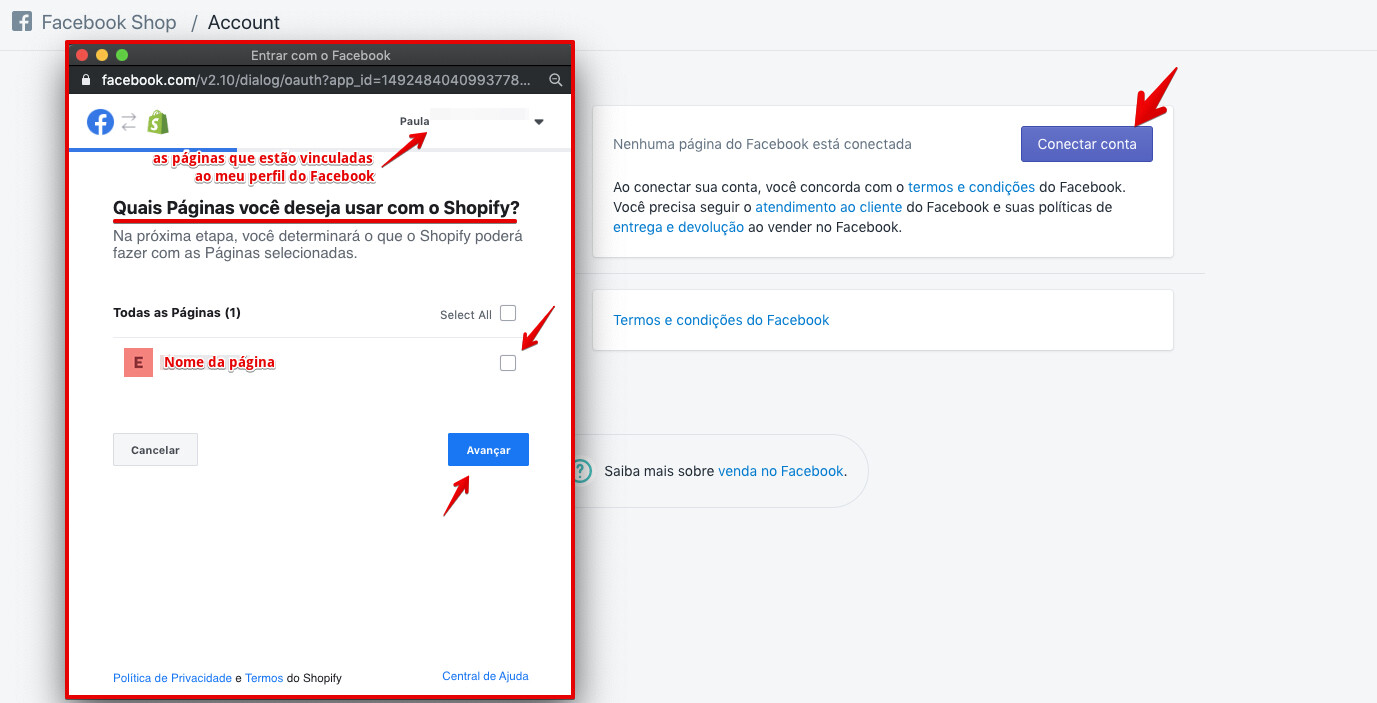Click Nenhuma página do Facebook está conectada text

(762, 144)
